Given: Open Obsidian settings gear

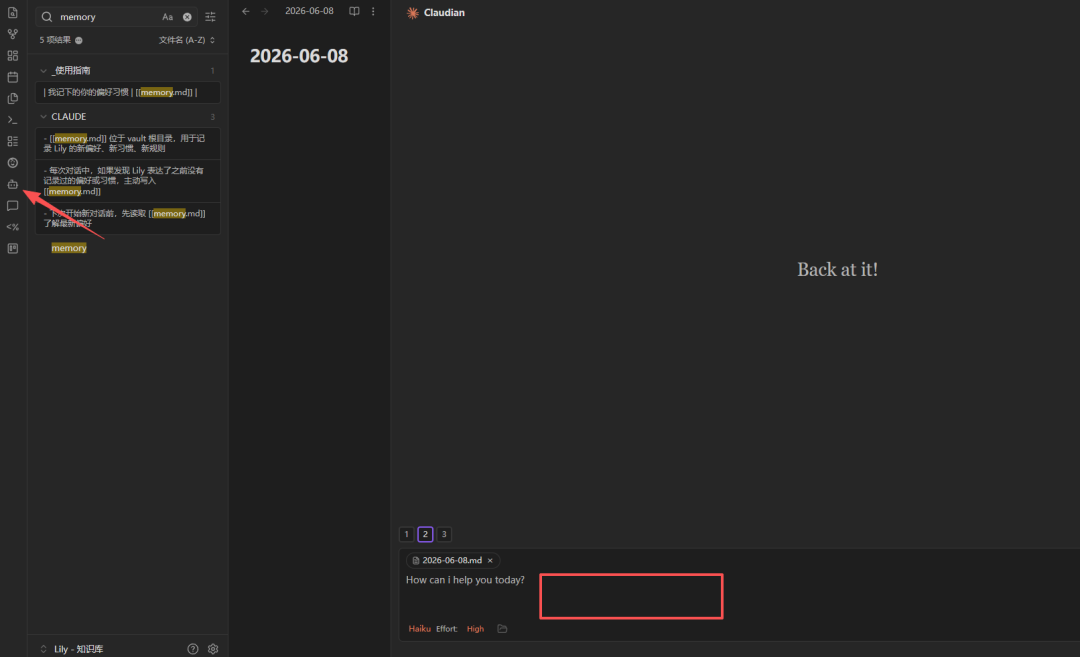Looking at the screenshot, I should tap(213, 649).
